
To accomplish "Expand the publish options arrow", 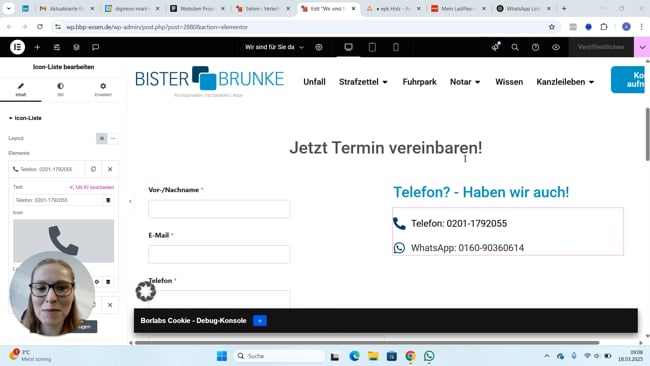I will tap(642, 47).
